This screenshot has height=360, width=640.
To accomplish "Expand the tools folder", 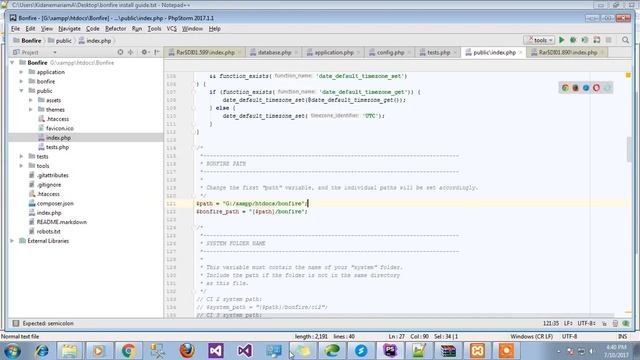I will (x=22, y=166).
